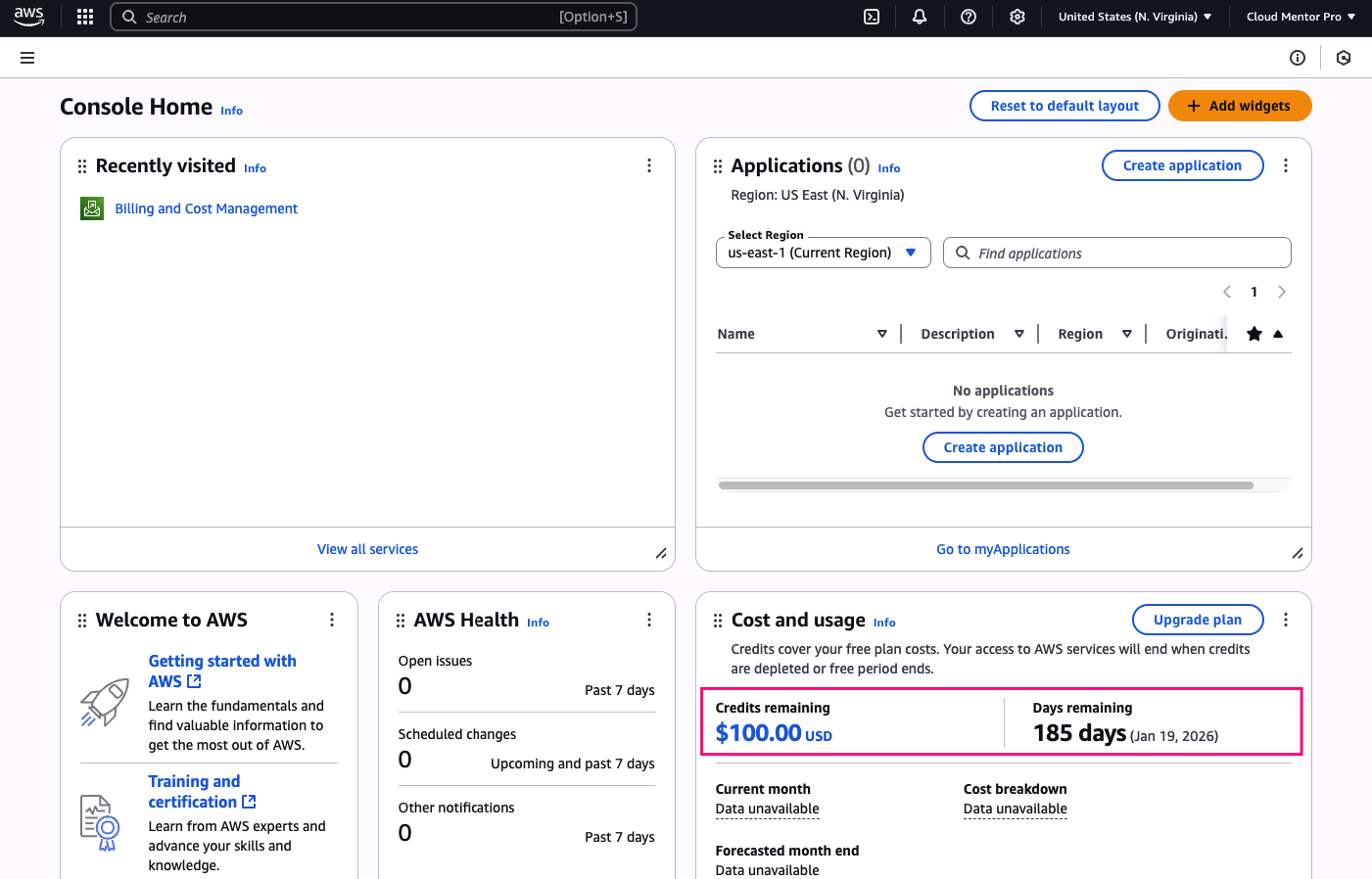This screenshot has height=879, width=1372.
Task: Open the Cloud Mentor Pro account menu
Action: [1301, 17]
